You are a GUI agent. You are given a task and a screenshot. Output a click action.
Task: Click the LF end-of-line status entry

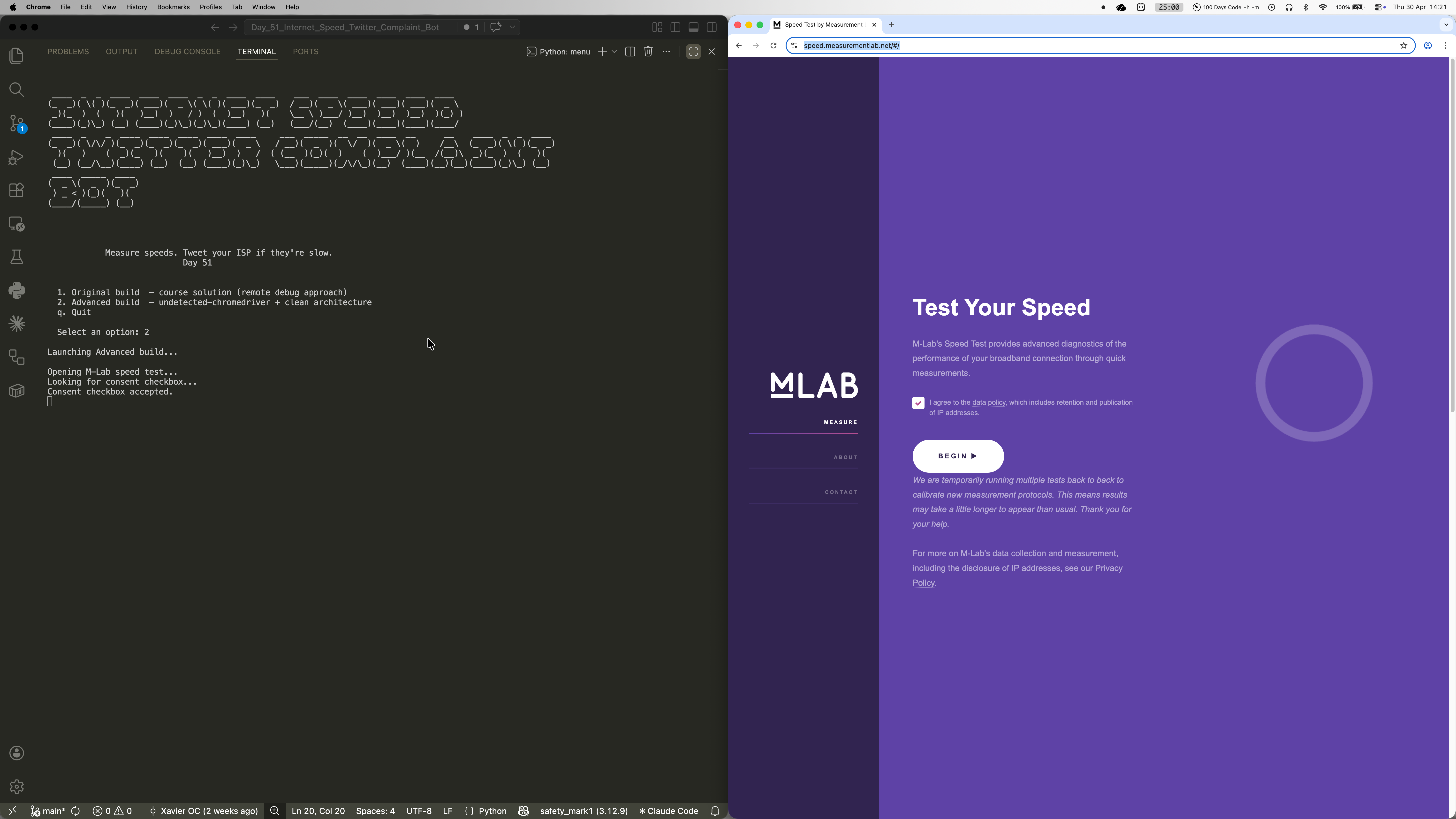point(448,811)
